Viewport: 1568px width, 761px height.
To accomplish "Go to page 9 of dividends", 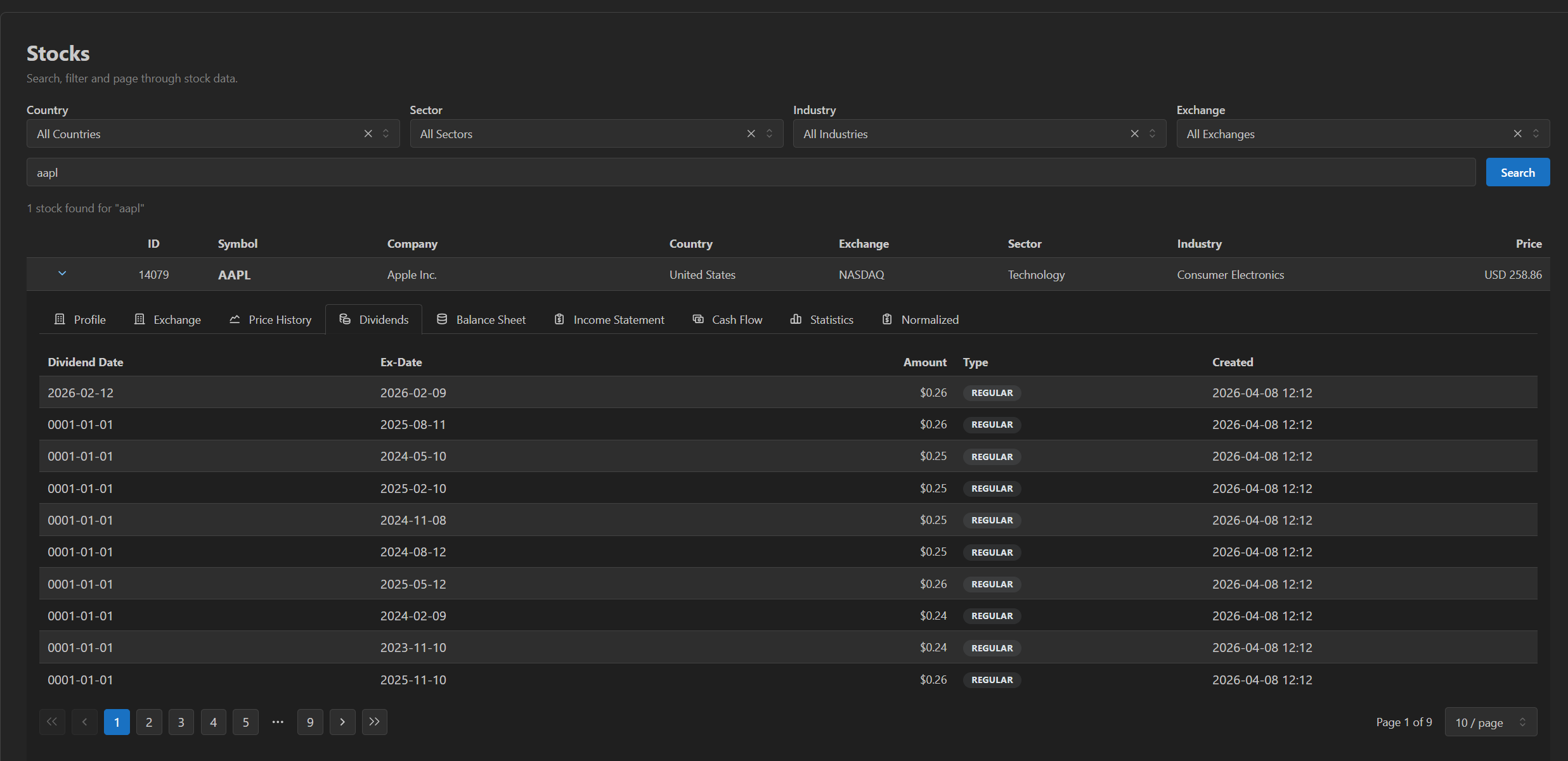I will coord(310,722).
